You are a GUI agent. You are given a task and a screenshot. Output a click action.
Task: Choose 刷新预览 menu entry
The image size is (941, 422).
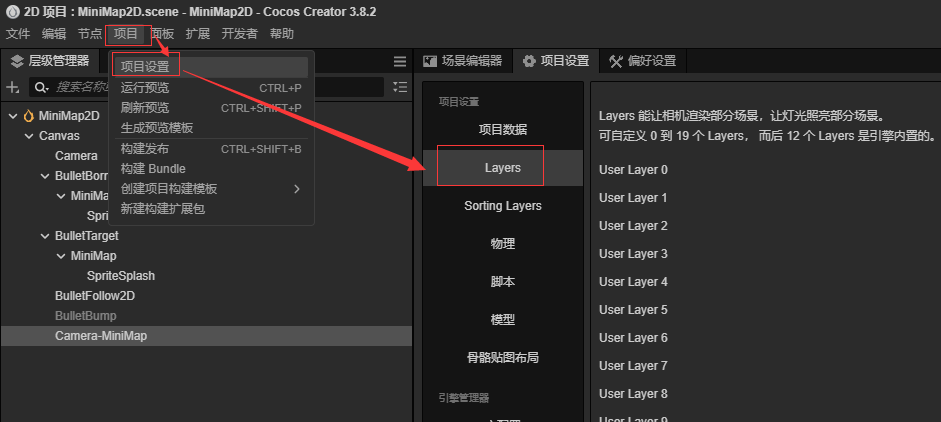tap(211, 108)
